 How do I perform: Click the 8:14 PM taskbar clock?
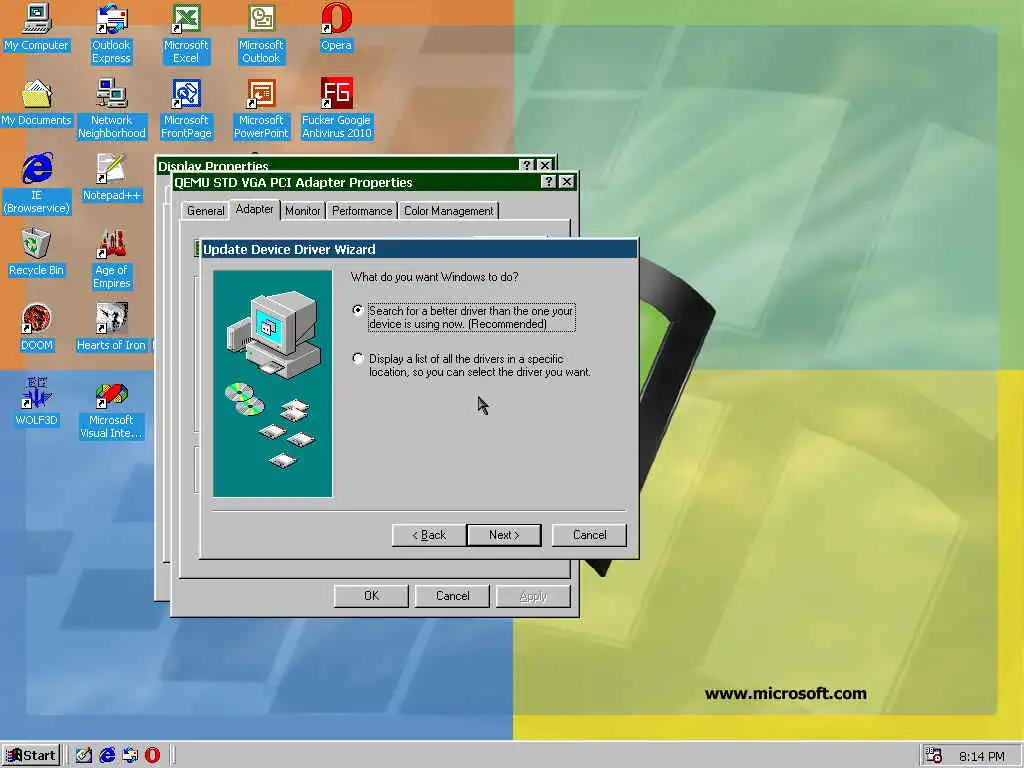point(981,756)
